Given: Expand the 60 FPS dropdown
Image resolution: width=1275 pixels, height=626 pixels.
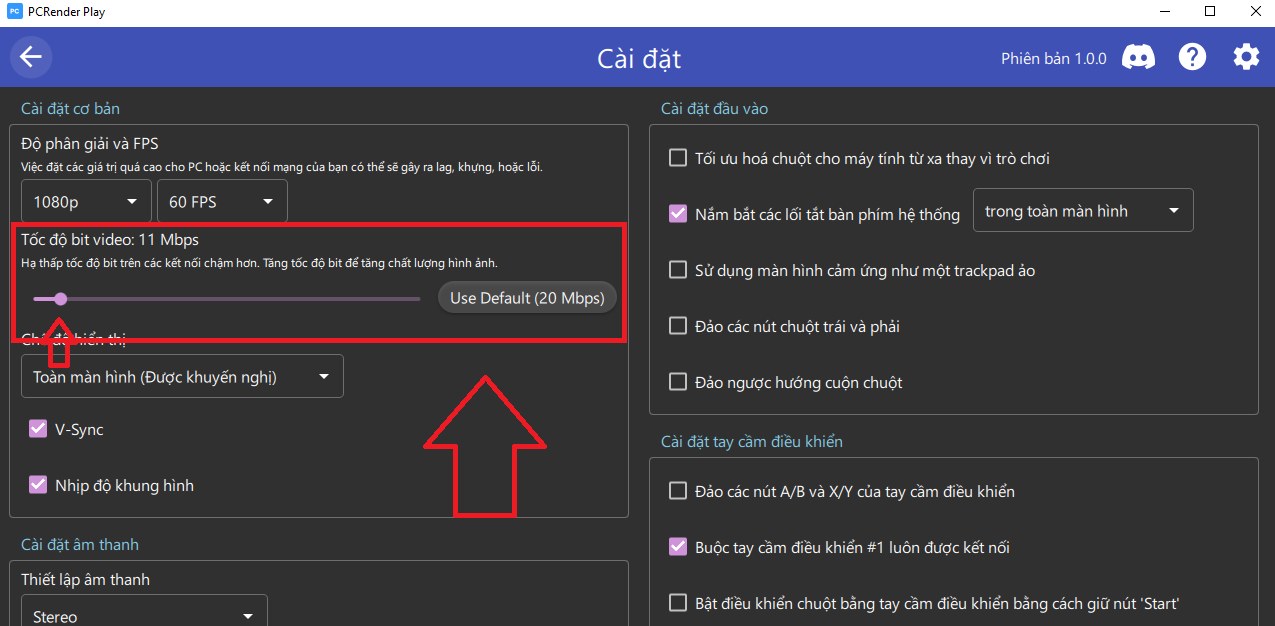Looking at the screenshot, I should click(x=221, y=202).
